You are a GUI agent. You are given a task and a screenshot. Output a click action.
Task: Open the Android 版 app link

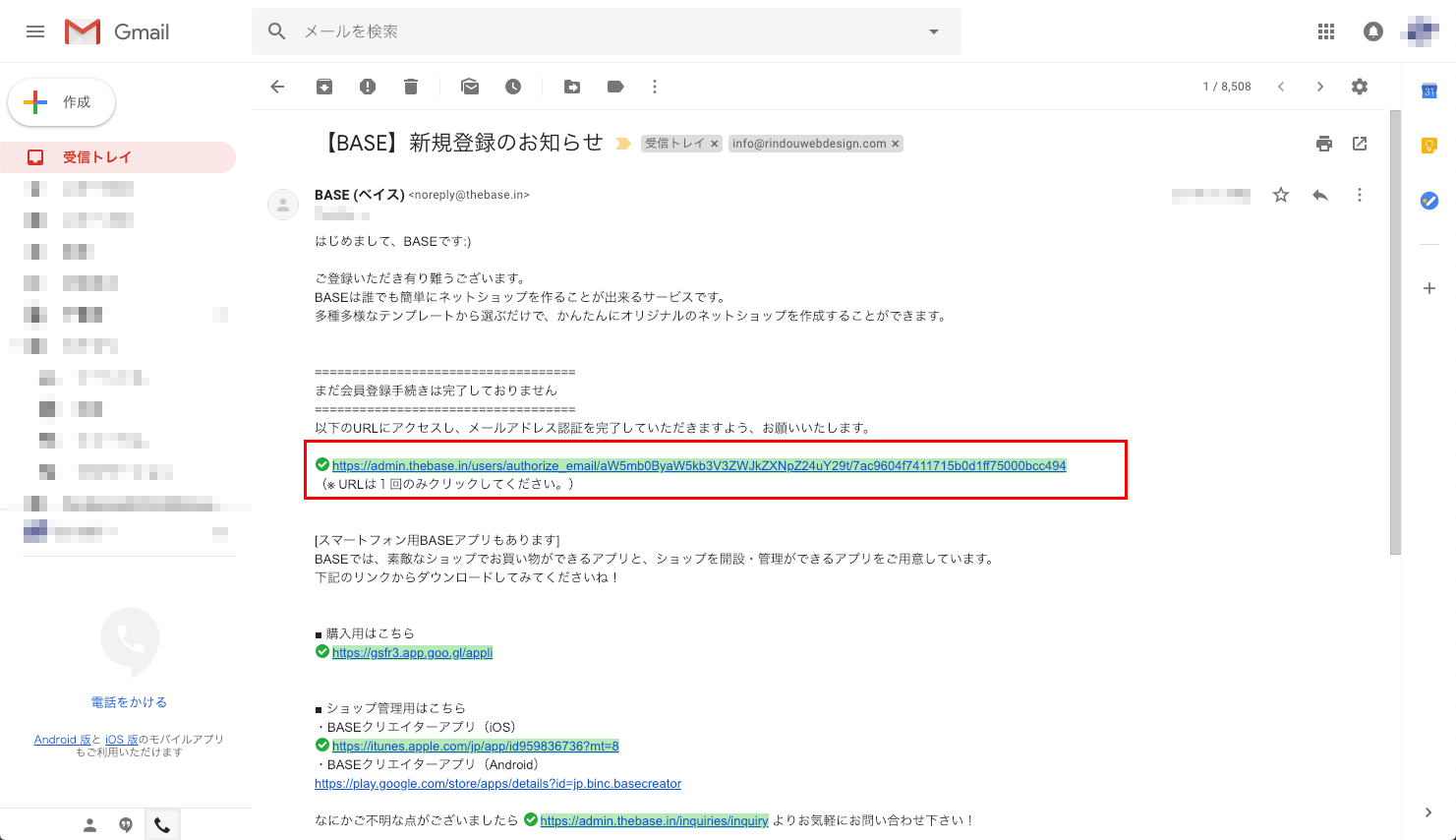(x=62, y=740)
